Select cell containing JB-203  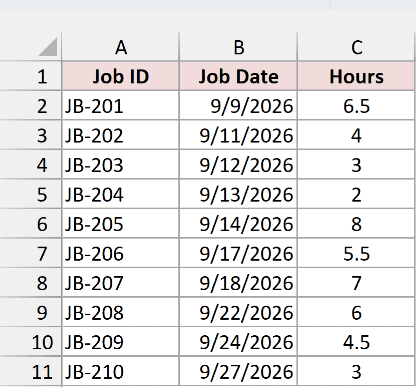(121, 164)
